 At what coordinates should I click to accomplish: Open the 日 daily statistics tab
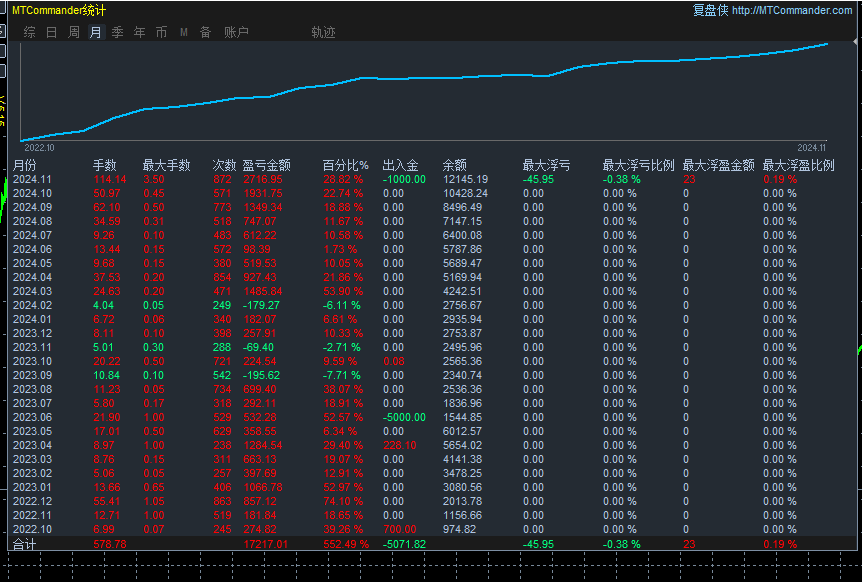(x=52, y=32)
